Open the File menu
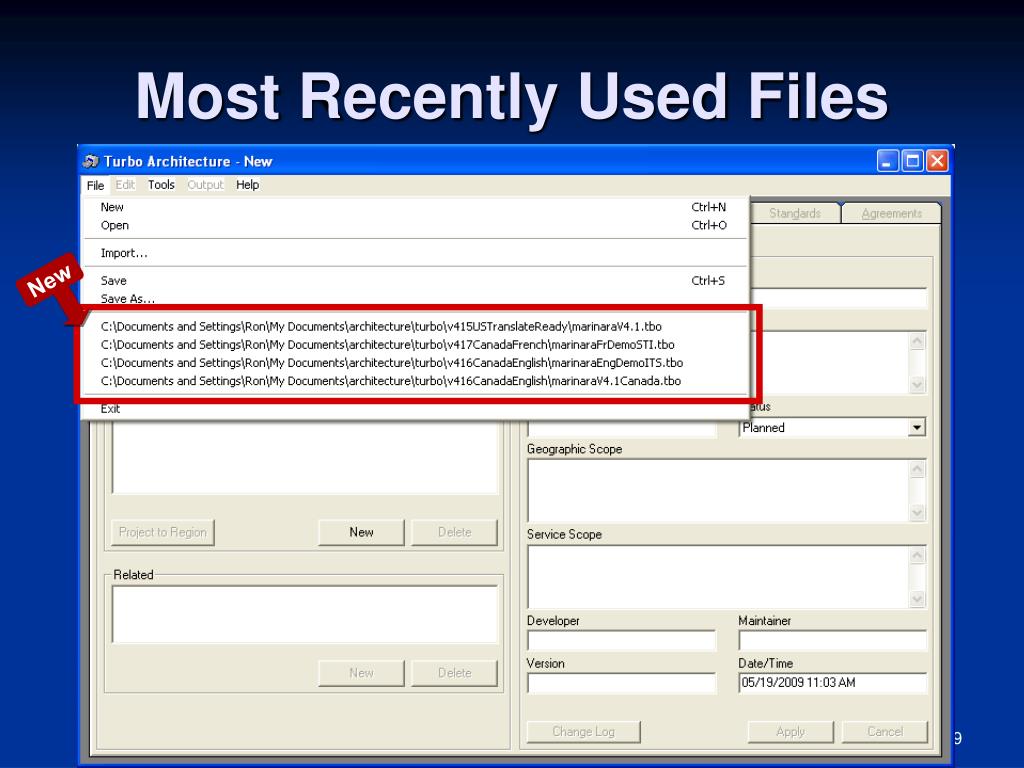 click(95, 185)
